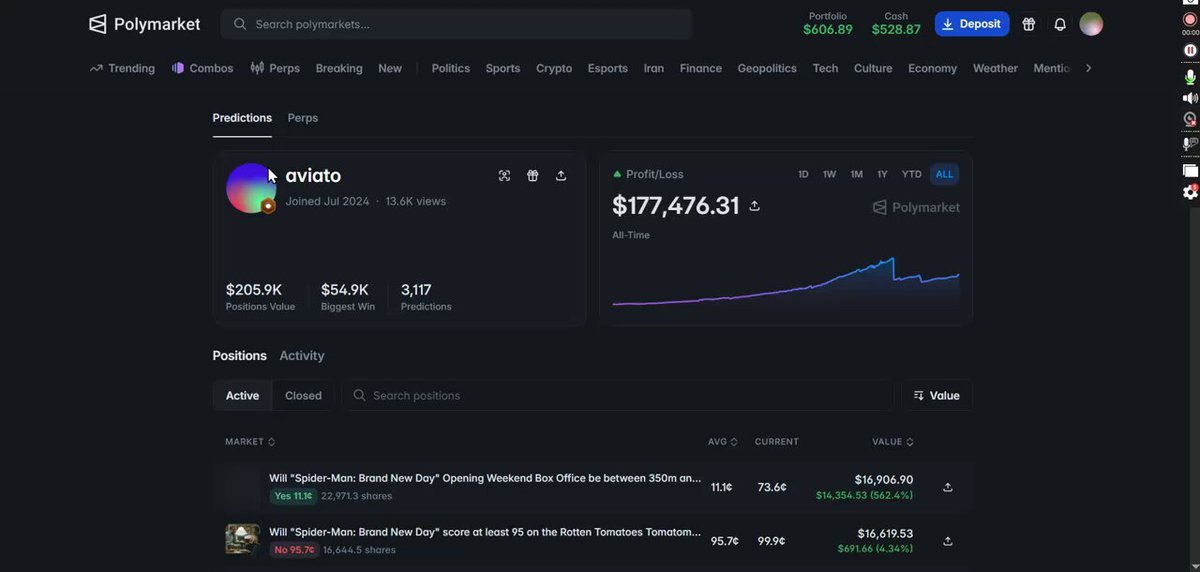
Task: Select the ALL profit range
Action: click(x=944, y=174)
